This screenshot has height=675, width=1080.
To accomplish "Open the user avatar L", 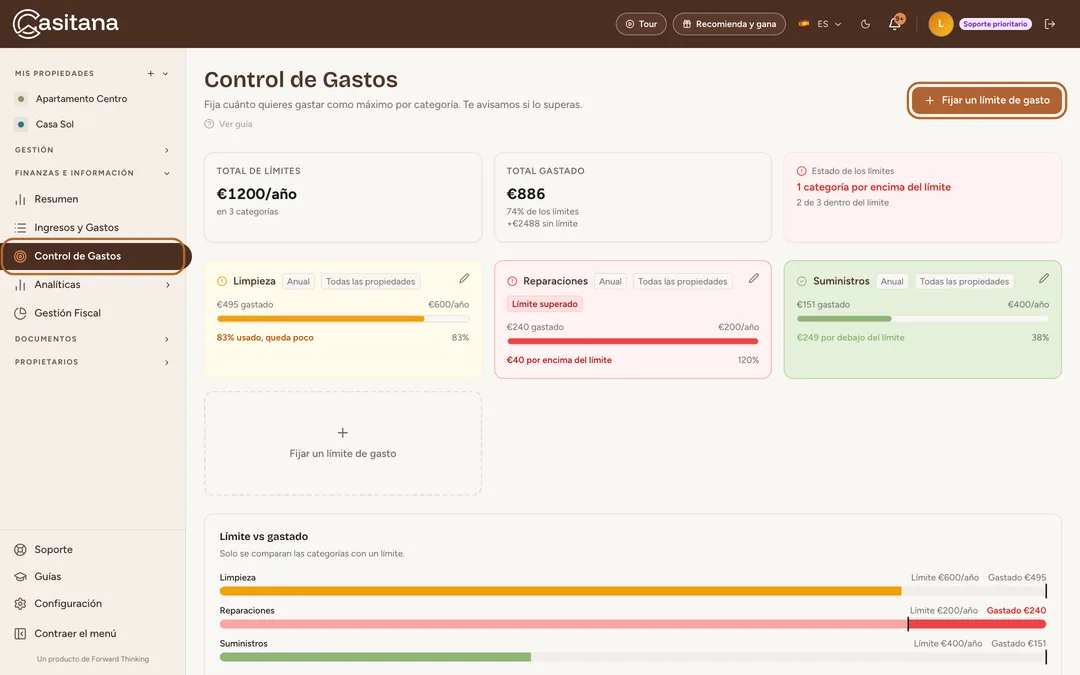I will 940,24.
